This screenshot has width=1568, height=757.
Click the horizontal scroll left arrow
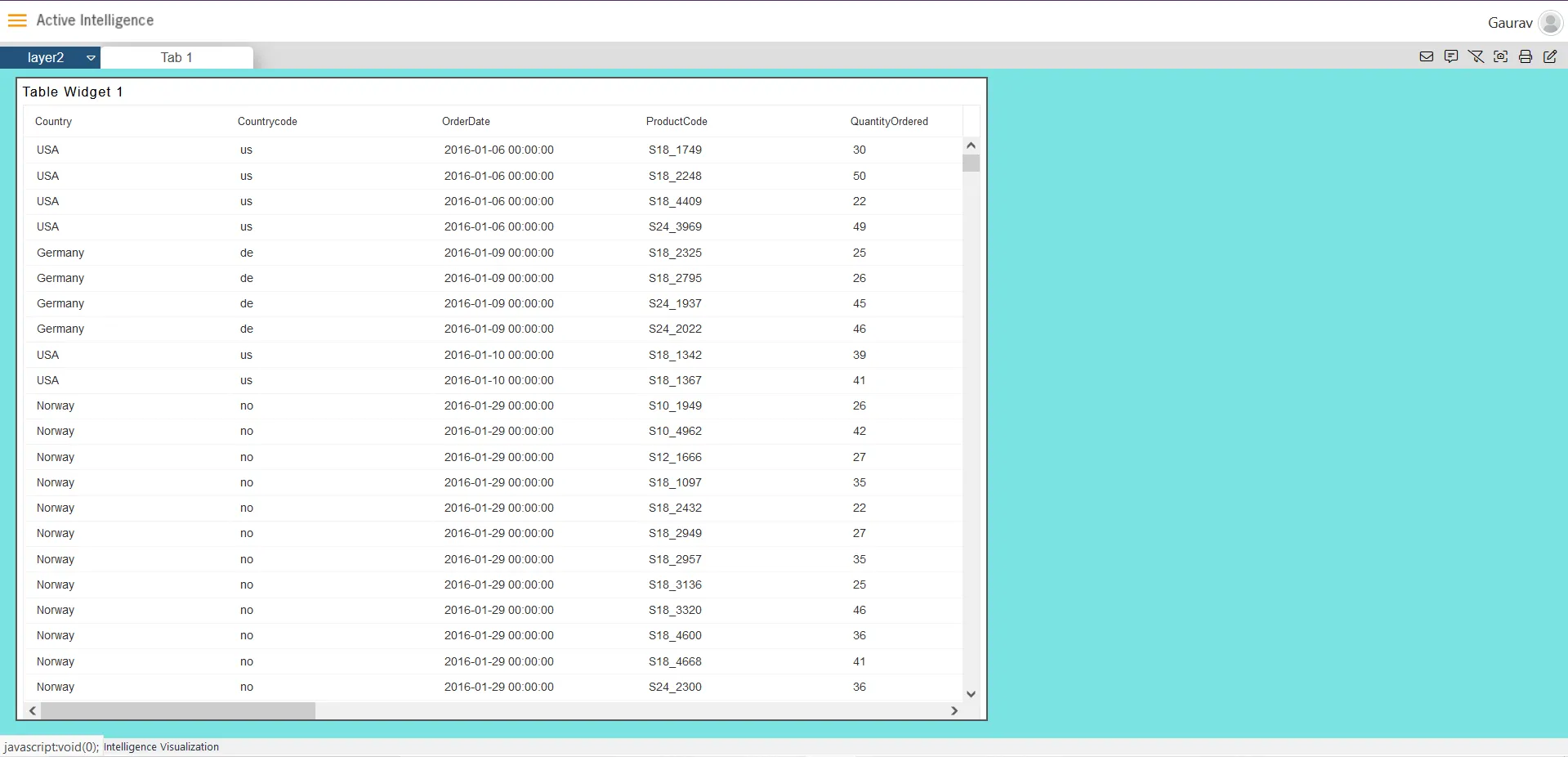tap(33, 711)
